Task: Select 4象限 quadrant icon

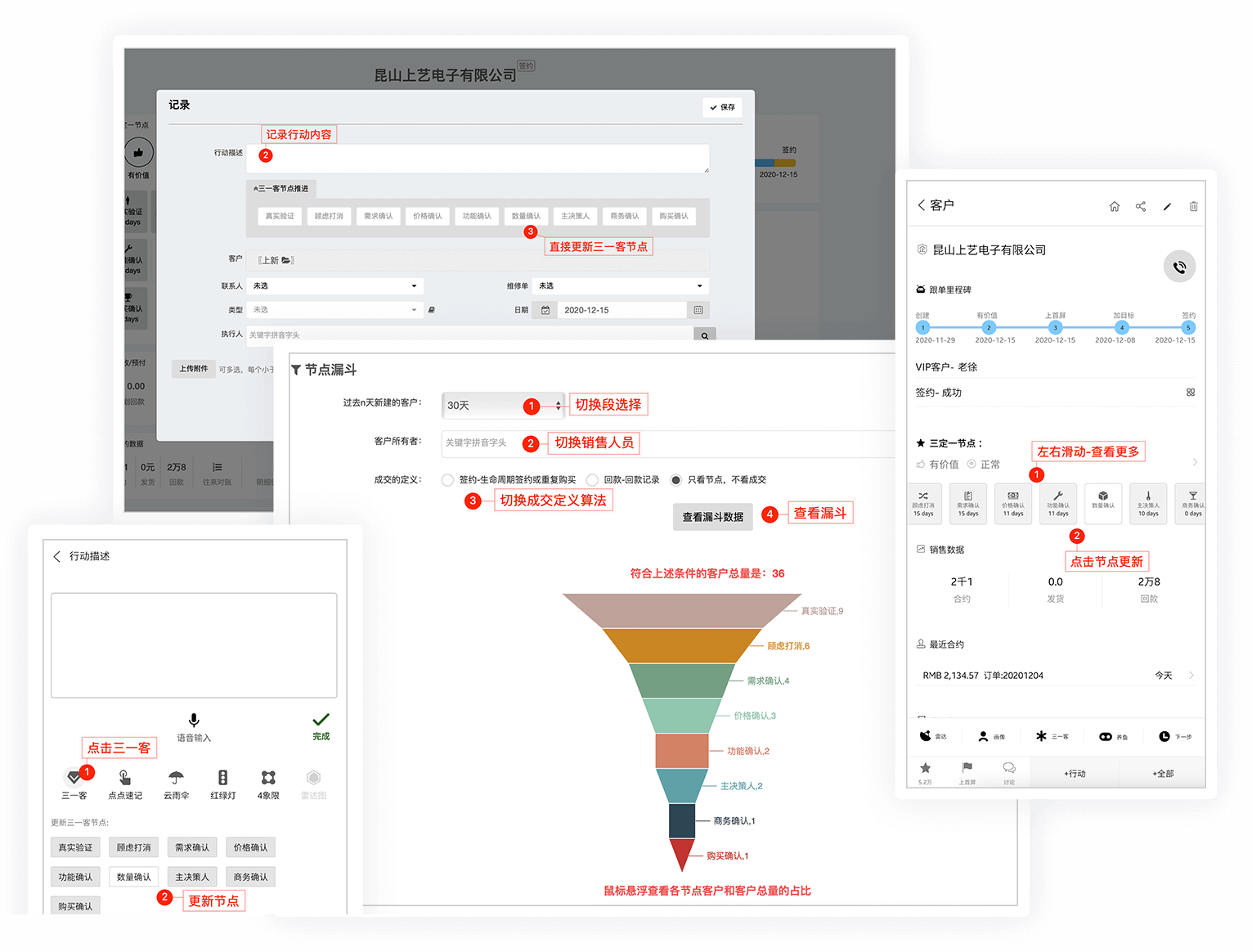Action: 268,777
